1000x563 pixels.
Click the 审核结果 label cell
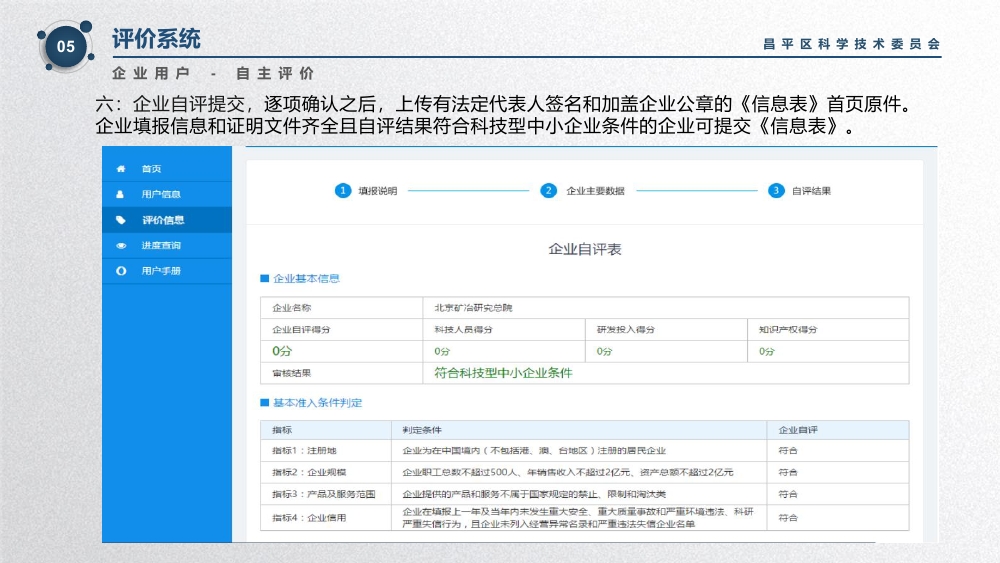point(342,373)
